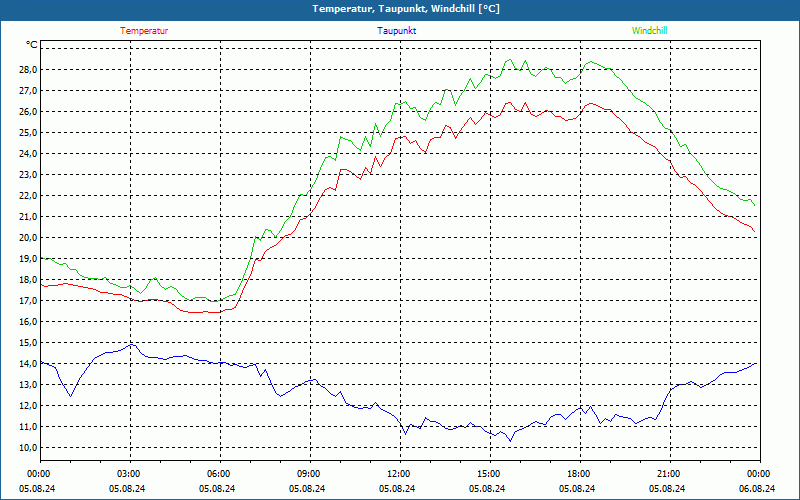Click the 10,0 y-axis value

(x=29, y=447)
